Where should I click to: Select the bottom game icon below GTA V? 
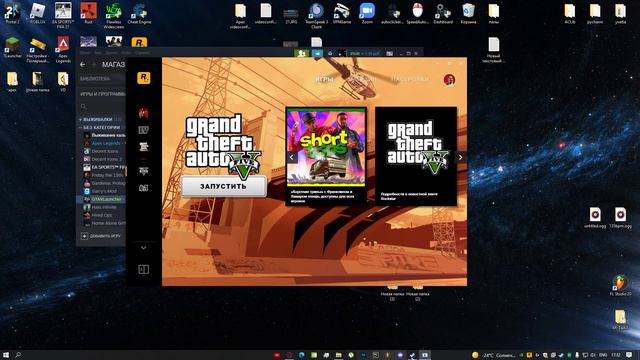pyautogui.click(x=143, y=188)
